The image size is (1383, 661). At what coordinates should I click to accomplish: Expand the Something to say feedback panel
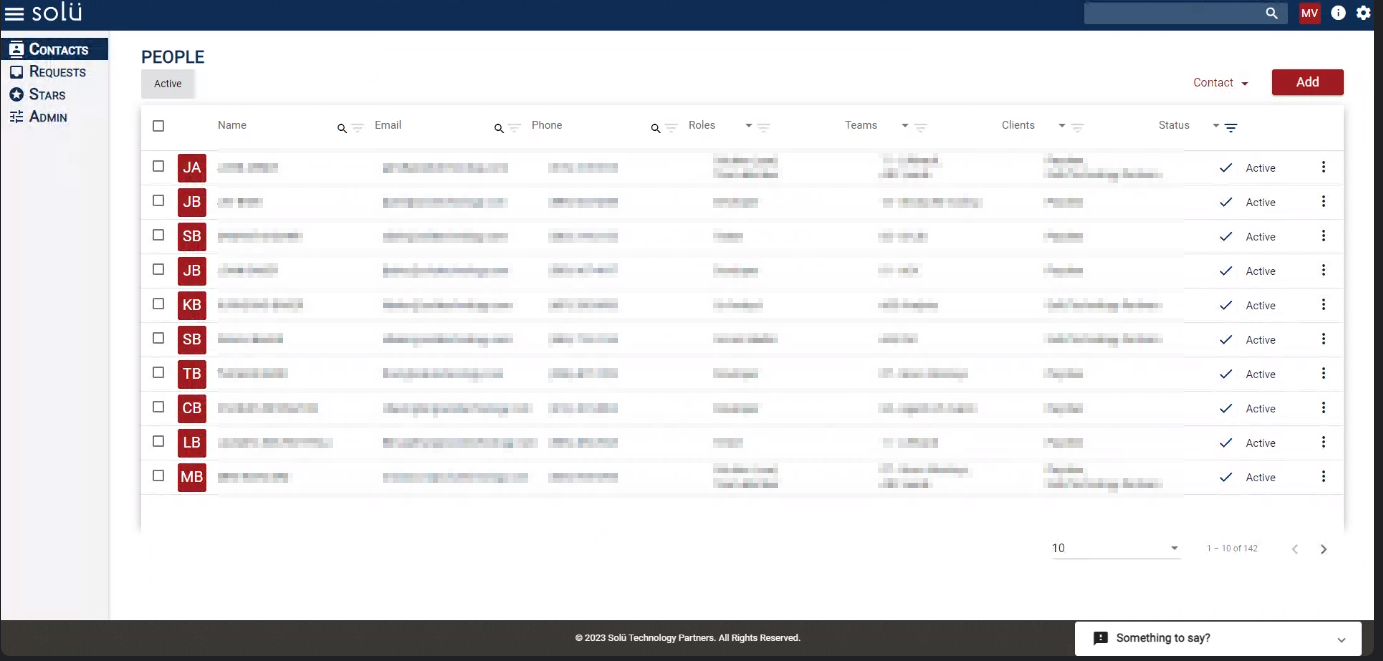point(1341,639)
